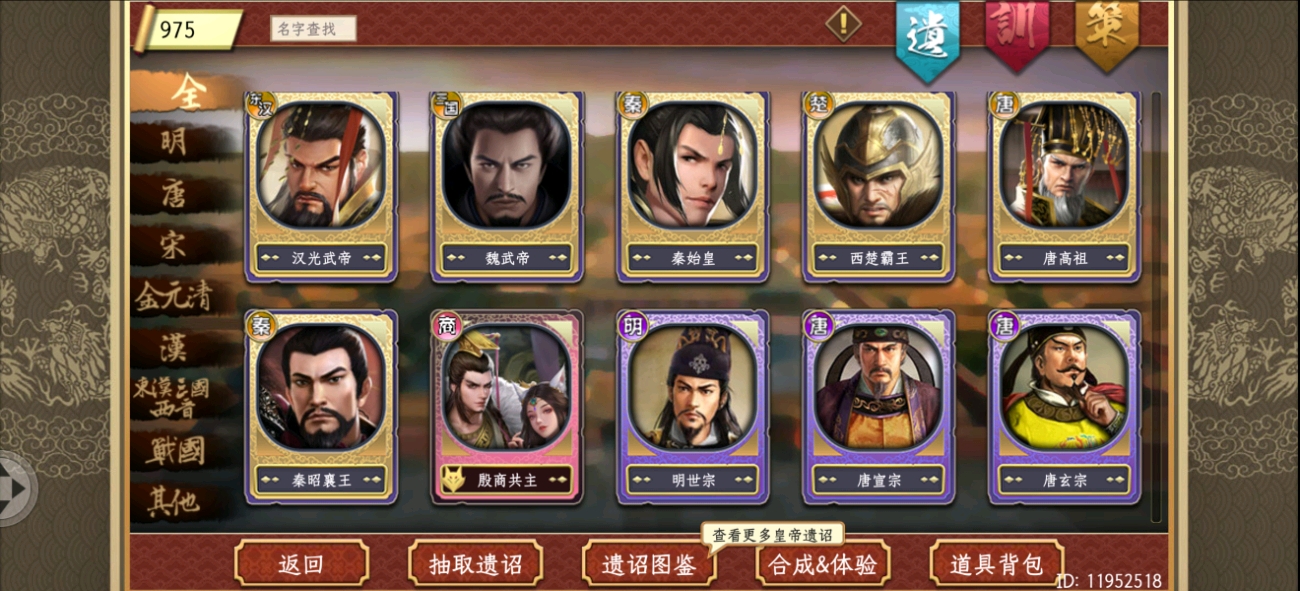1300x591 pixels.
Task: Open the gold 策 banner icon
Action: click(x=1107, y=34)
